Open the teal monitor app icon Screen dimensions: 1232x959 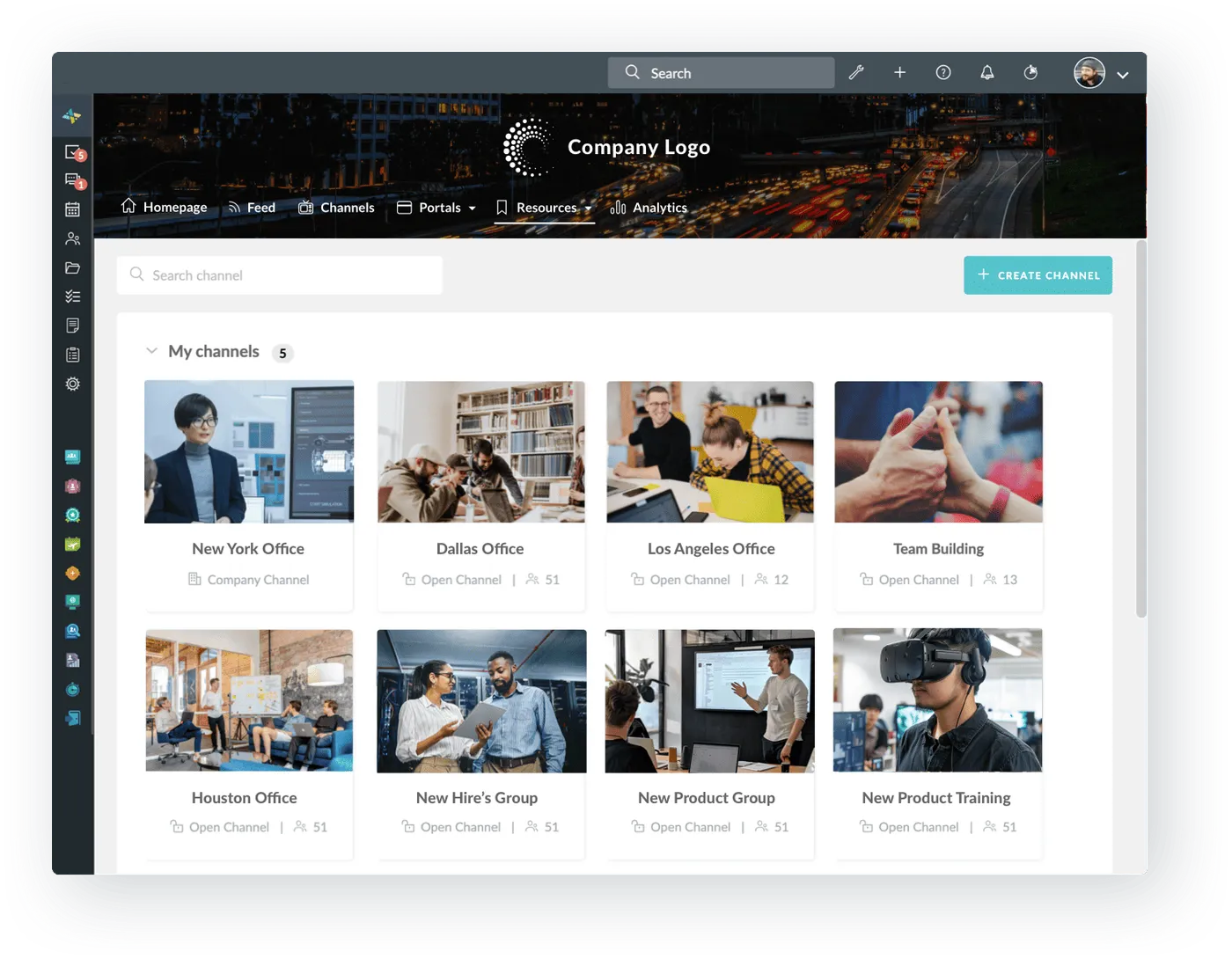[x=72, y=602]
